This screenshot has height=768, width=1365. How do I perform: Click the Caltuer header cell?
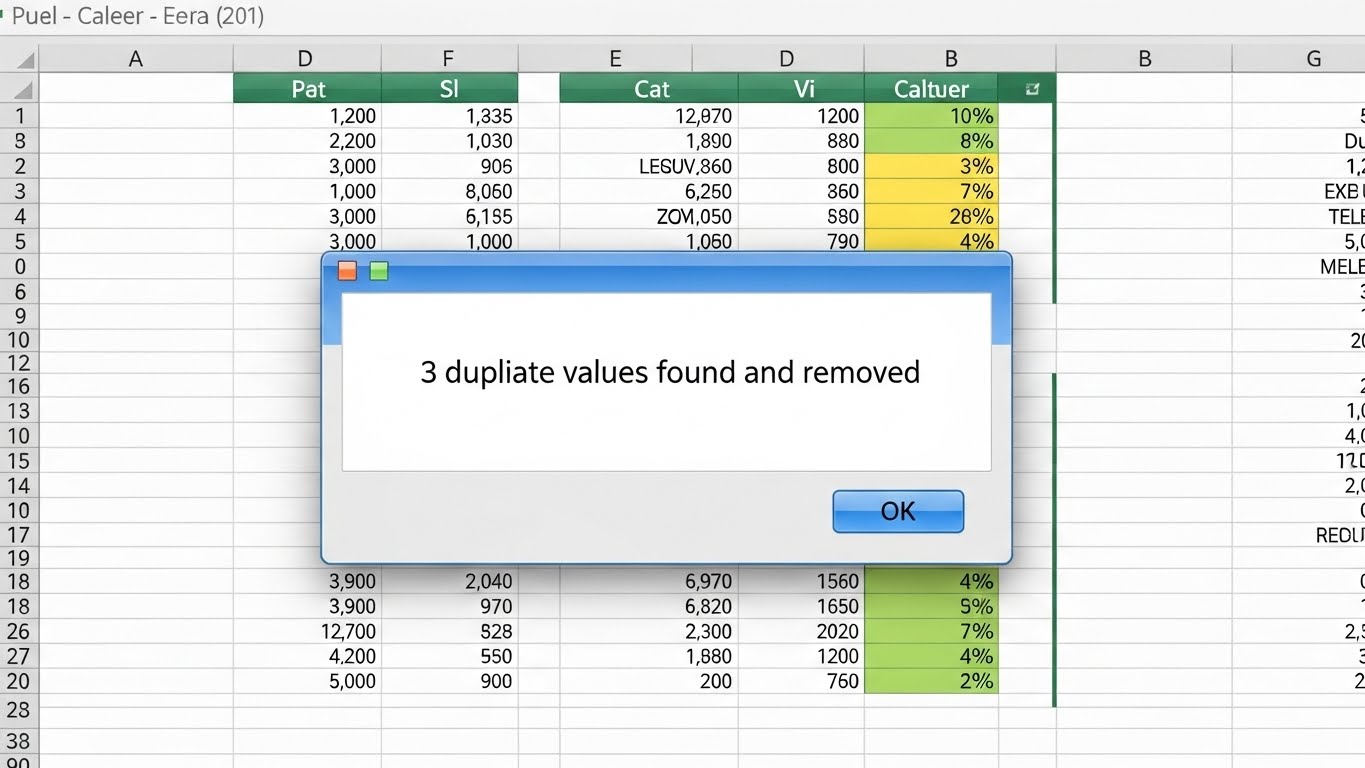(x=930, y=89)
